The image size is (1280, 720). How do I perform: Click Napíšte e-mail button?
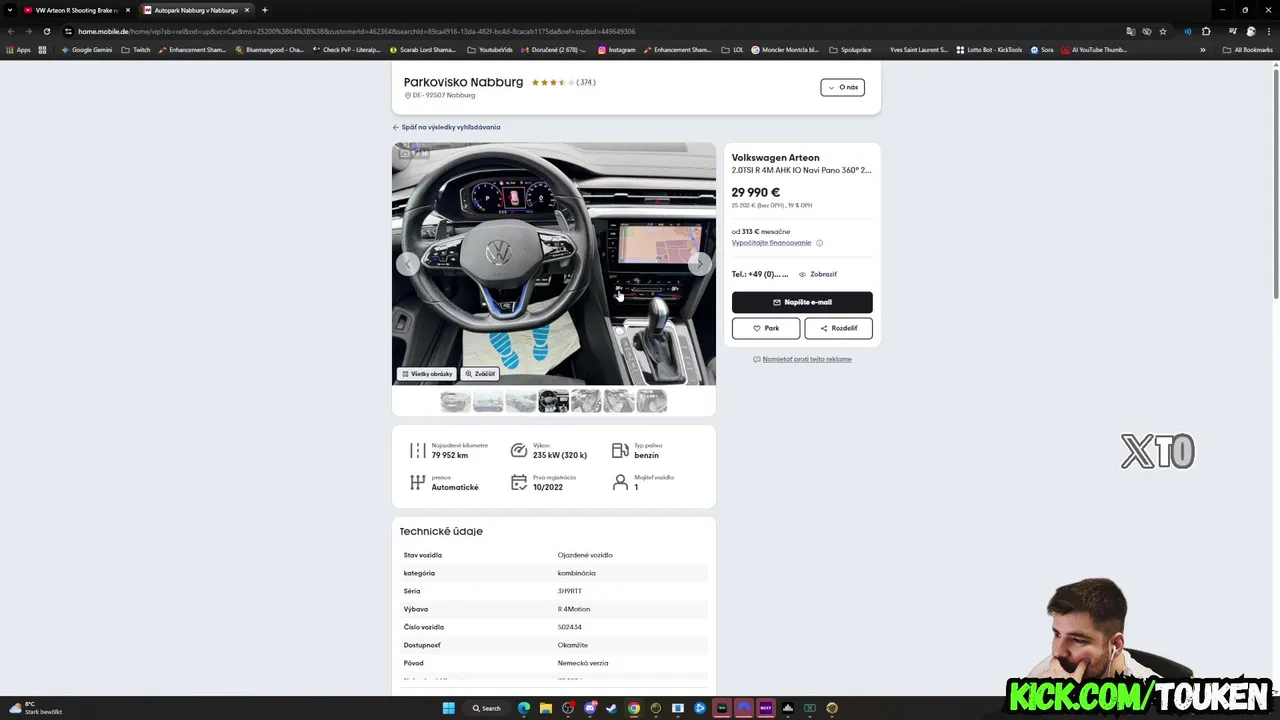click(802, 302)
